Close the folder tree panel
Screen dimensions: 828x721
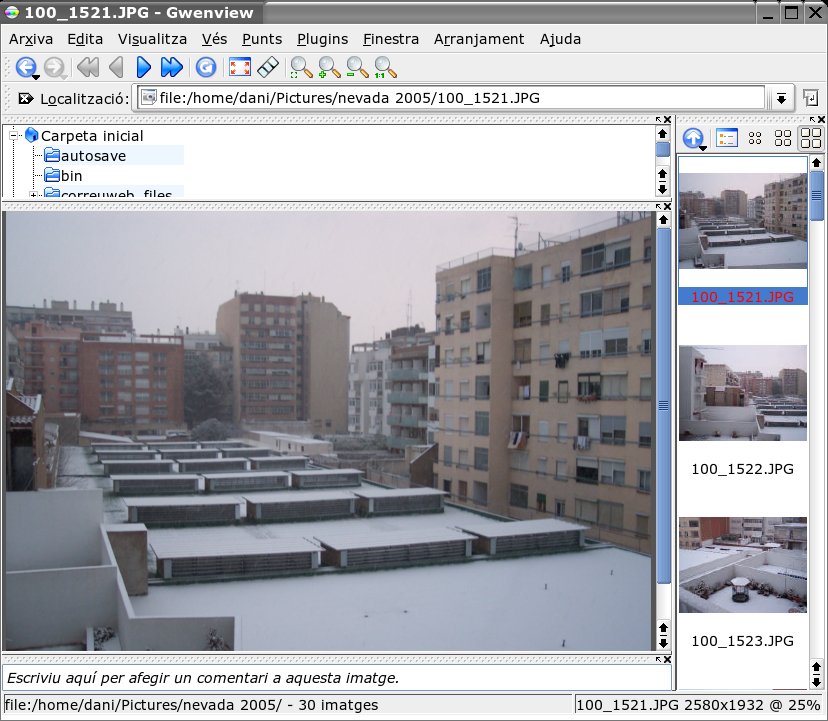tap(667, 120)
